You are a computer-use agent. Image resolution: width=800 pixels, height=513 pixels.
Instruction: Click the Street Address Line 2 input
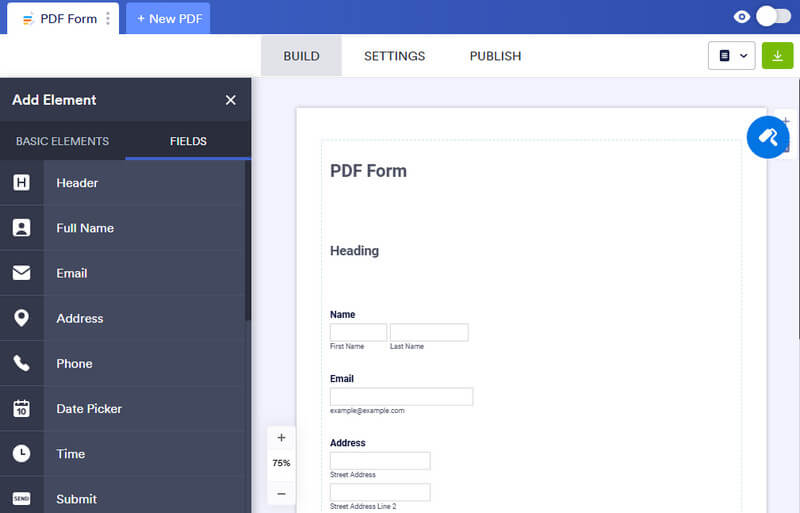pos(380,493)
